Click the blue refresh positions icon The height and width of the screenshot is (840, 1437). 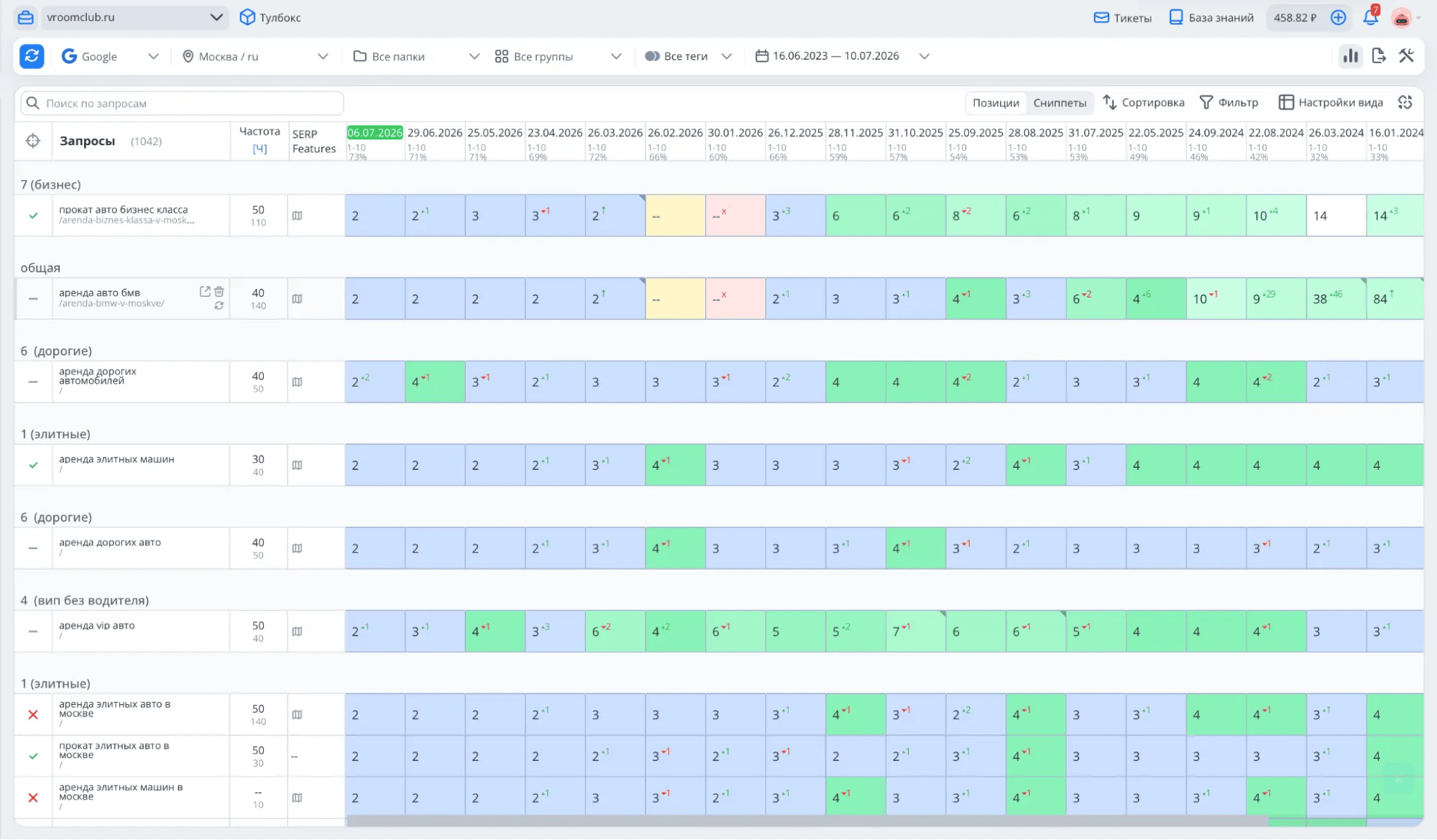pyautogui.click(x=32, y=56)
